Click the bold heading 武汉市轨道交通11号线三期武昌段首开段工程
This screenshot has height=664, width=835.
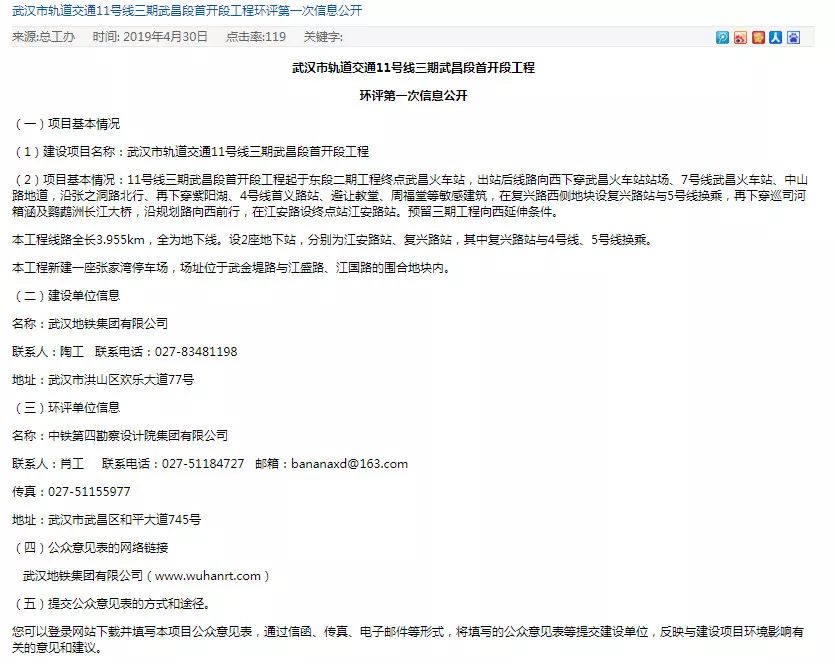coord(413,68)
